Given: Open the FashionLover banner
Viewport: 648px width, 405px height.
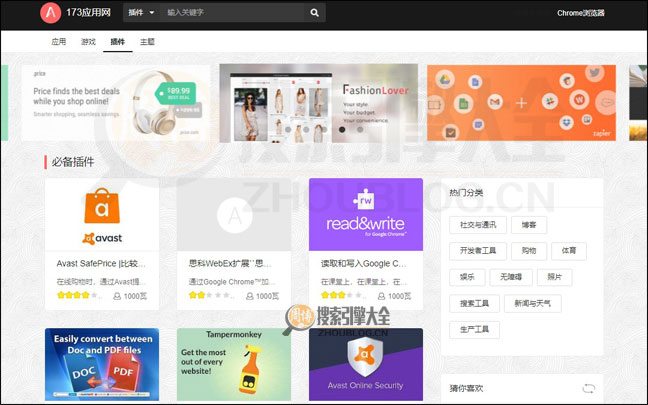Looking at the screenshot, I should pyautogui.click(x=319, y=103).
